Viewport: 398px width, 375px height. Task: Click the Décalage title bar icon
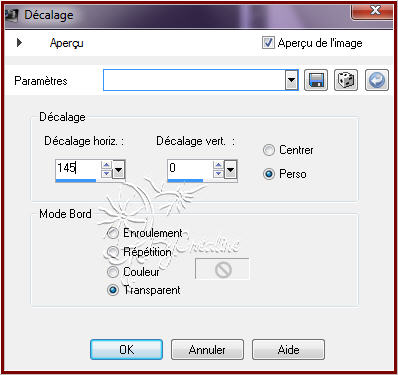[x=11, y=15]
